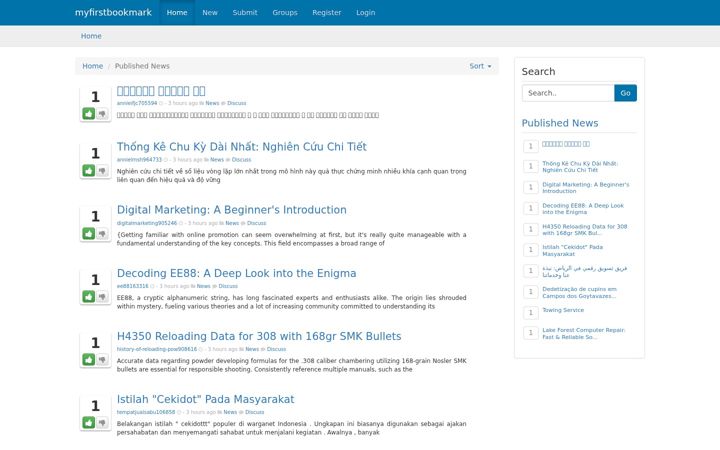Open sidebar link Towing Service
Screen dimensions: 720x450
pos(563,310)
